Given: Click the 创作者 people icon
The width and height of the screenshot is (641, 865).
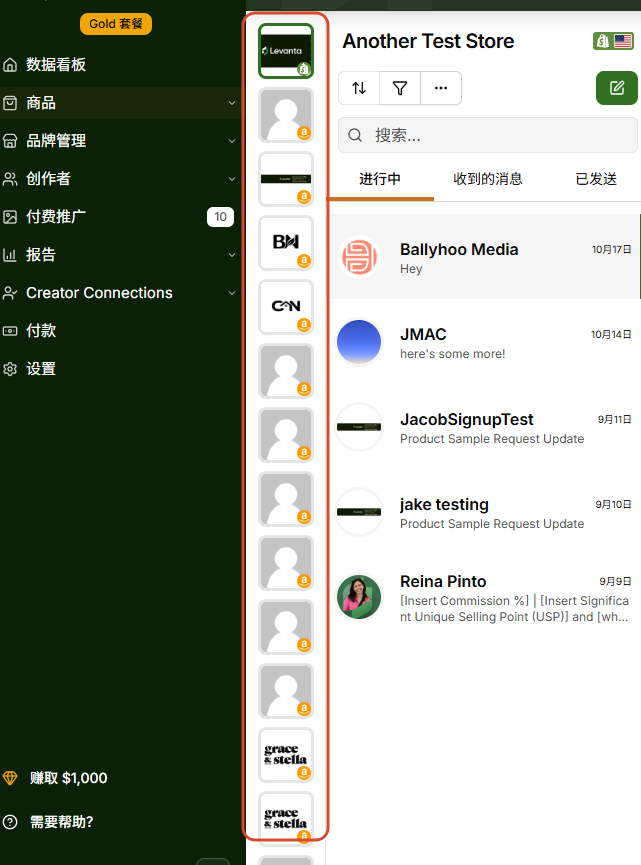Looking at the screenshot, I should point(10,179).
